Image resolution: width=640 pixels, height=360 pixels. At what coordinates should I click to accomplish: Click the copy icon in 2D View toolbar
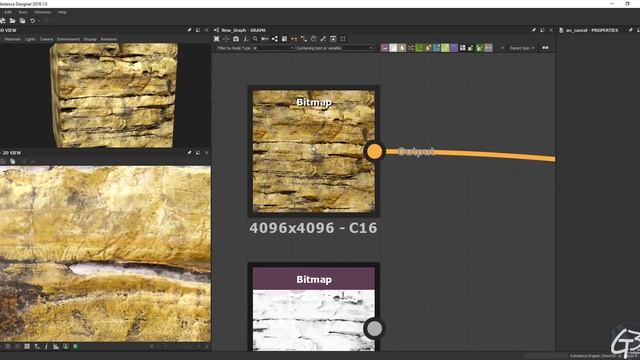(13, 161)
